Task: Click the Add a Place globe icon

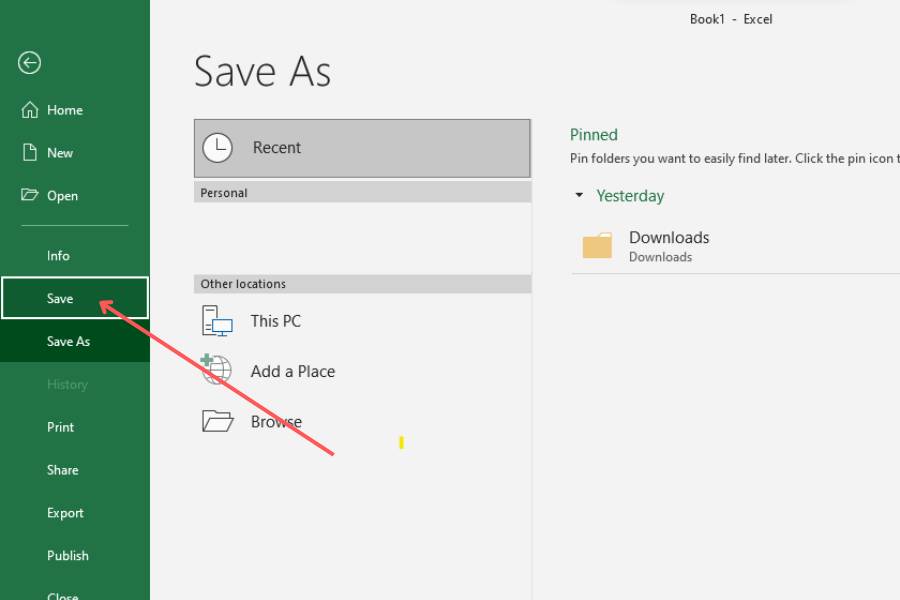Action: click(216, 369)
